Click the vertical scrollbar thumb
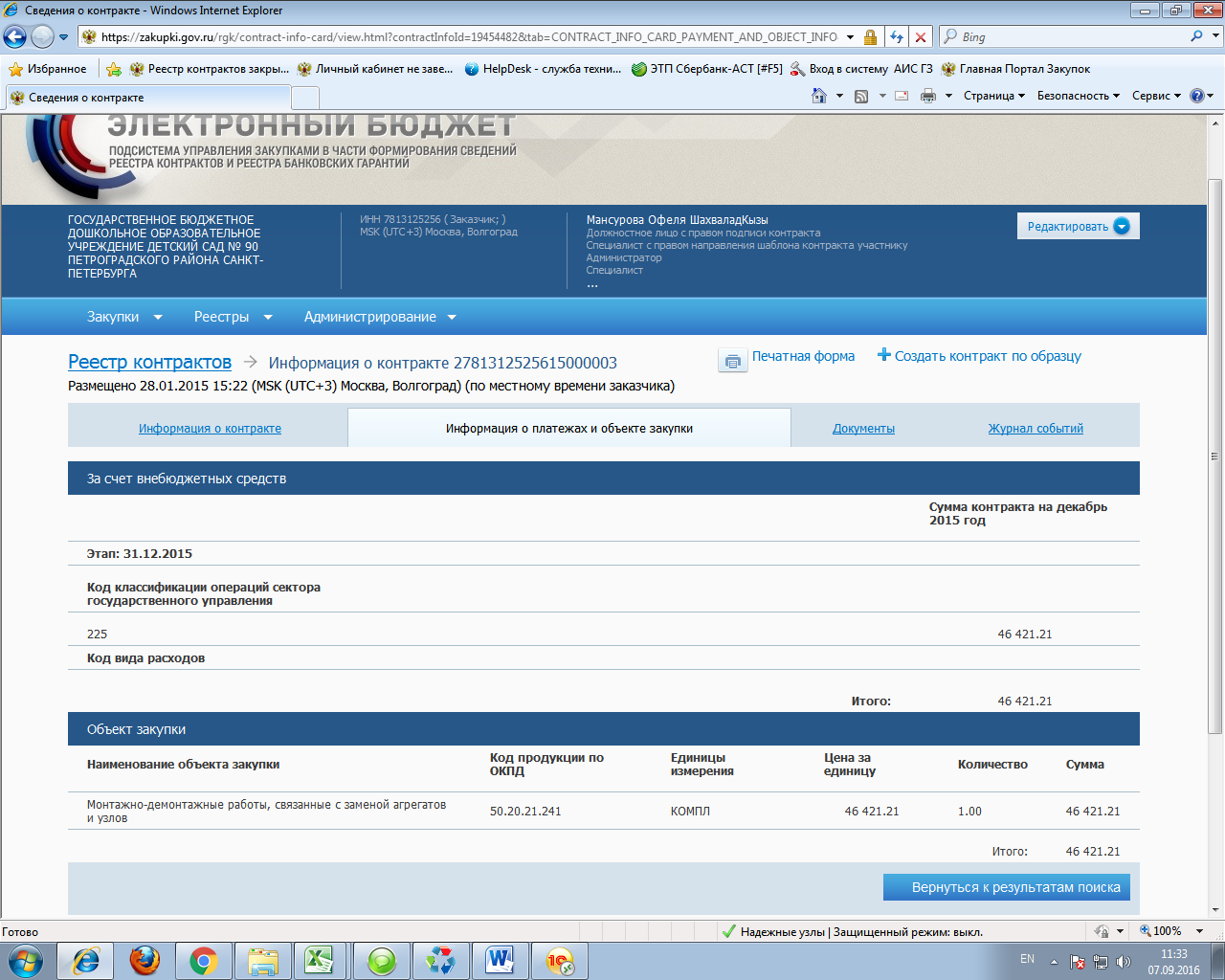The image size is (1225, 980). 1215,457
